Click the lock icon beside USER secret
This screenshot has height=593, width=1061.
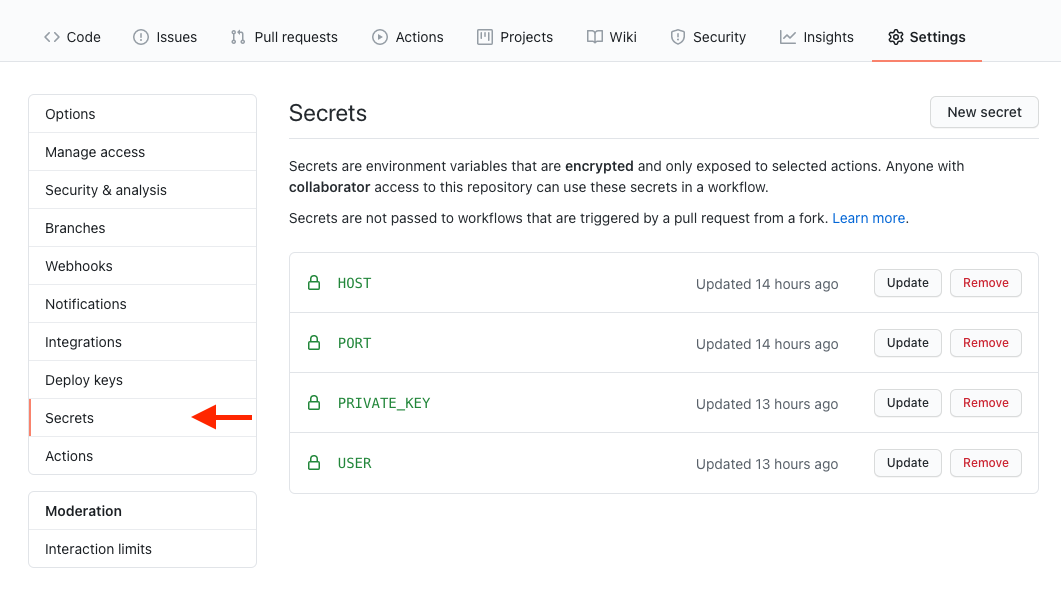coord(314,463)
